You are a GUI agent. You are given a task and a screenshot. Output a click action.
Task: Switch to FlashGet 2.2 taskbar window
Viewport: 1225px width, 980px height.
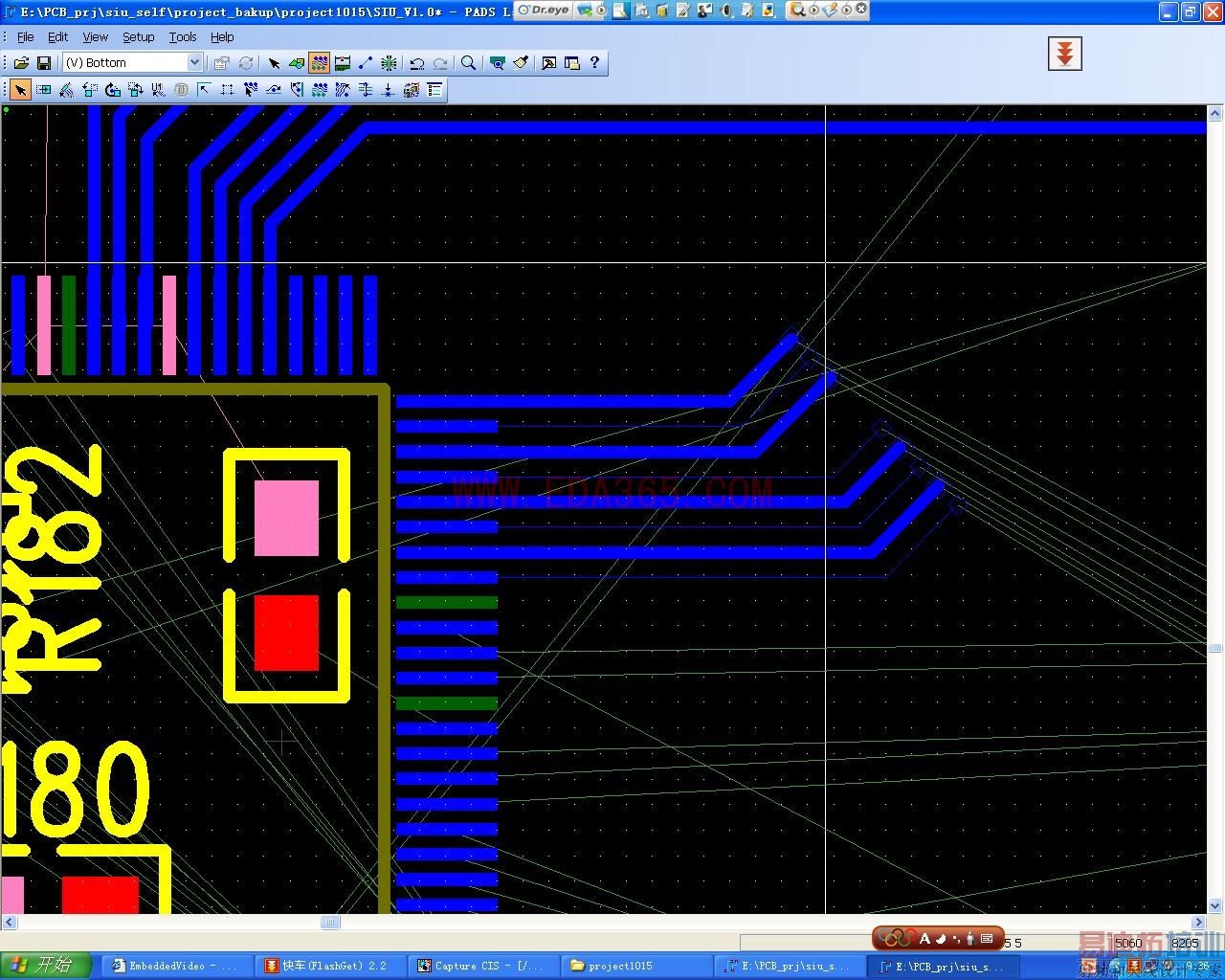[x=329, y=966]
